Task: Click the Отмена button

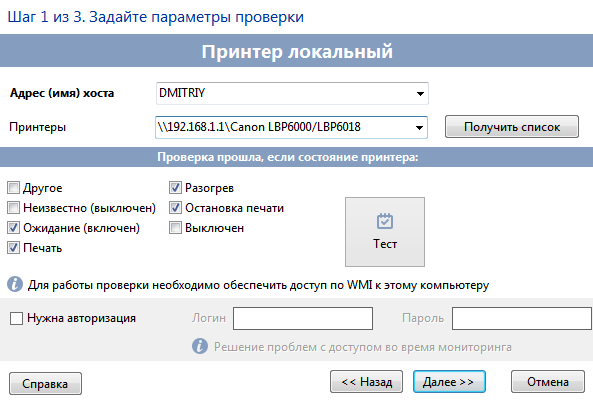Action: [x=548, y=382]
